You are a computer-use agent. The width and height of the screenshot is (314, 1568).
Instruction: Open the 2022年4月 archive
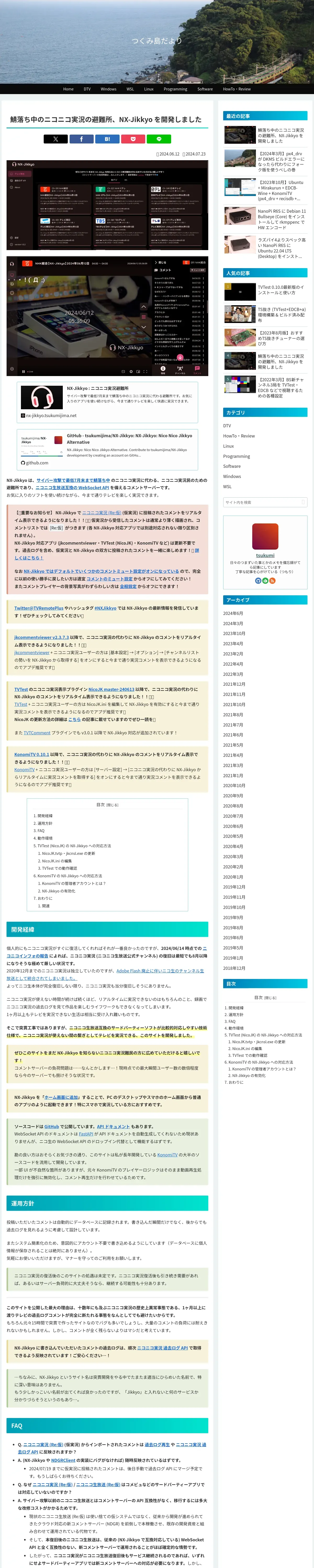click(233, 664)
